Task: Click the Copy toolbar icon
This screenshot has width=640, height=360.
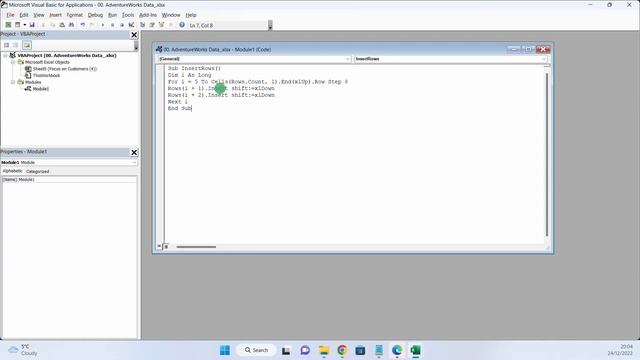Action: (x=53, y=25)
